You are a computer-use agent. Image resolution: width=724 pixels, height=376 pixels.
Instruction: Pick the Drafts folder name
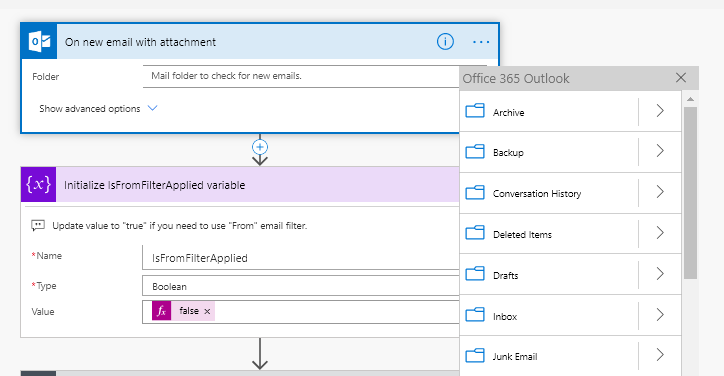click(506, 276)
